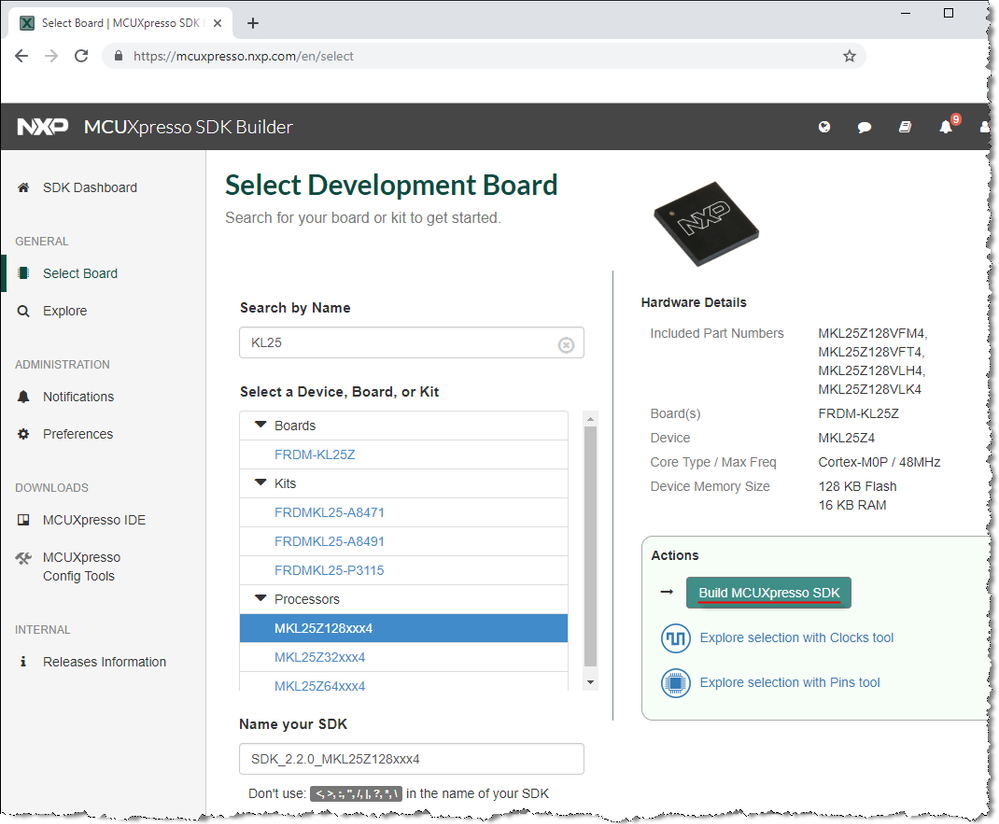This screenshot has height=824, width=999.
Task: Collapse the Kits group
Action: (x=260, y=482)
